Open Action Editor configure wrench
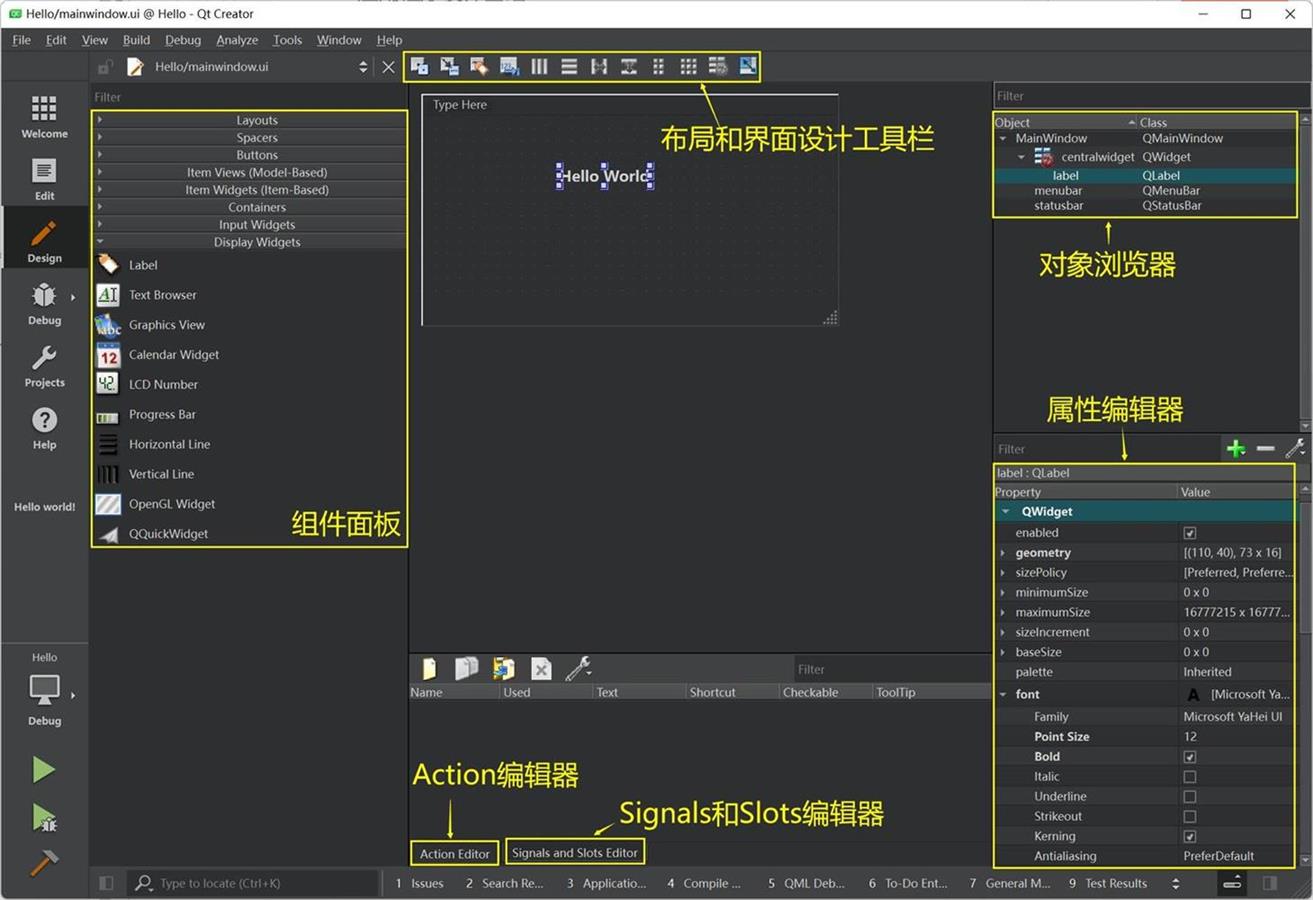The height and width of the screenshot is (900, 1313). pos(578,668)
